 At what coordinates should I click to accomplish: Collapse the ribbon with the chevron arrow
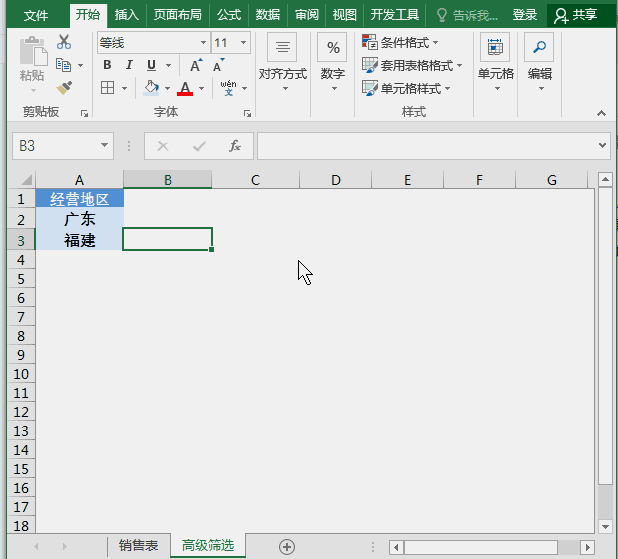(x=601, y=114)
